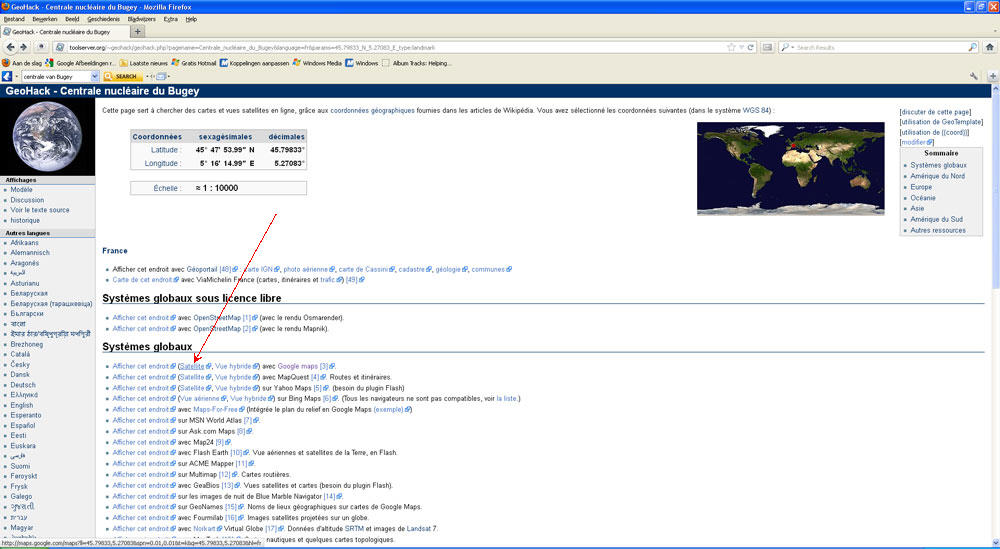Open the toolbar wrench settings icon

tap(974, 76)
